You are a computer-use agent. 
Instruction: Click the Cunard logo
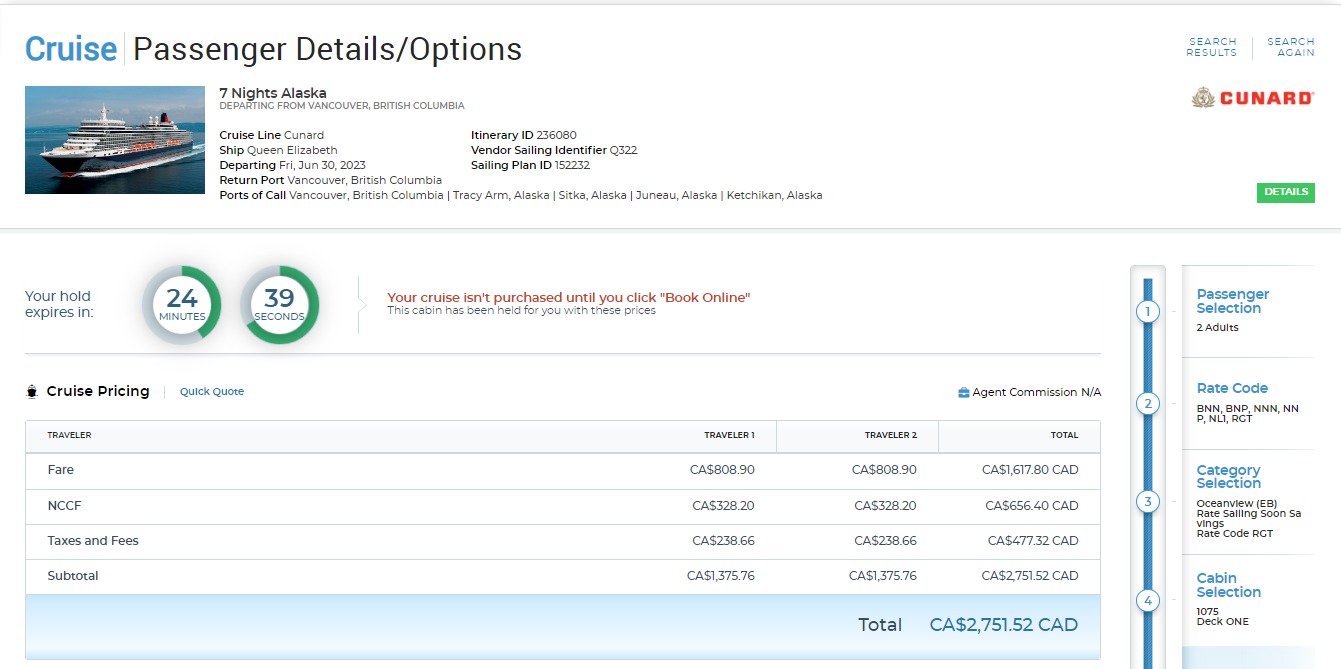coord(1253,98)
